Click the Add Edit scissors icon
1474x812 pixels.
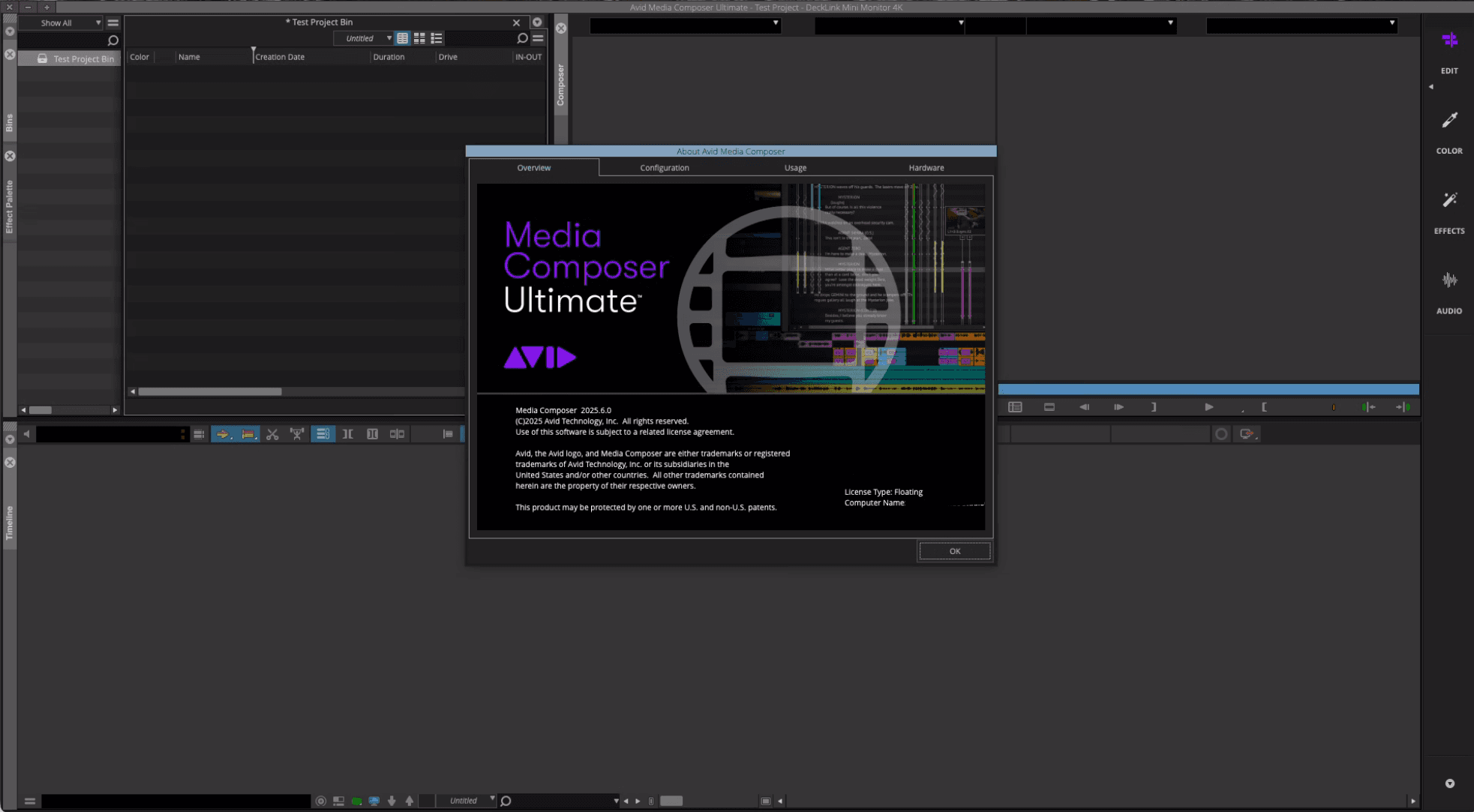point(272,433)
